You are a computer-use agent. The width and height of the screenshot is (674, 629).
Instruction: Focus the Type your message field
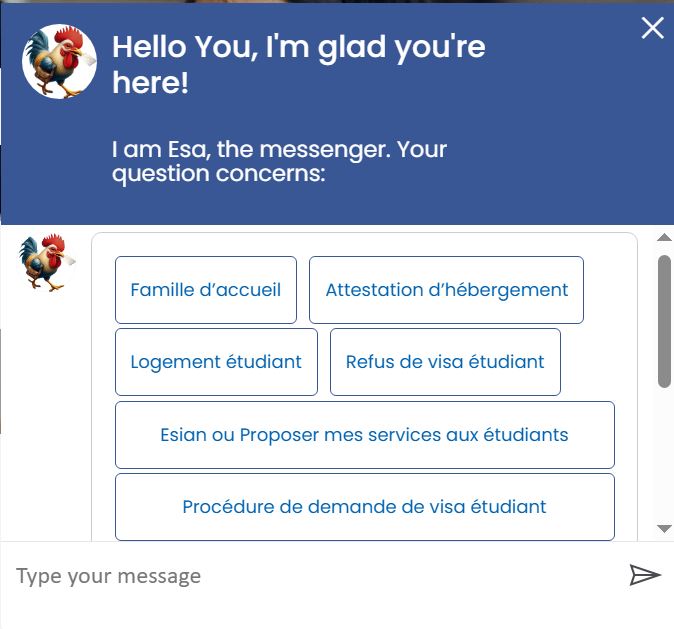click(314, 576)
